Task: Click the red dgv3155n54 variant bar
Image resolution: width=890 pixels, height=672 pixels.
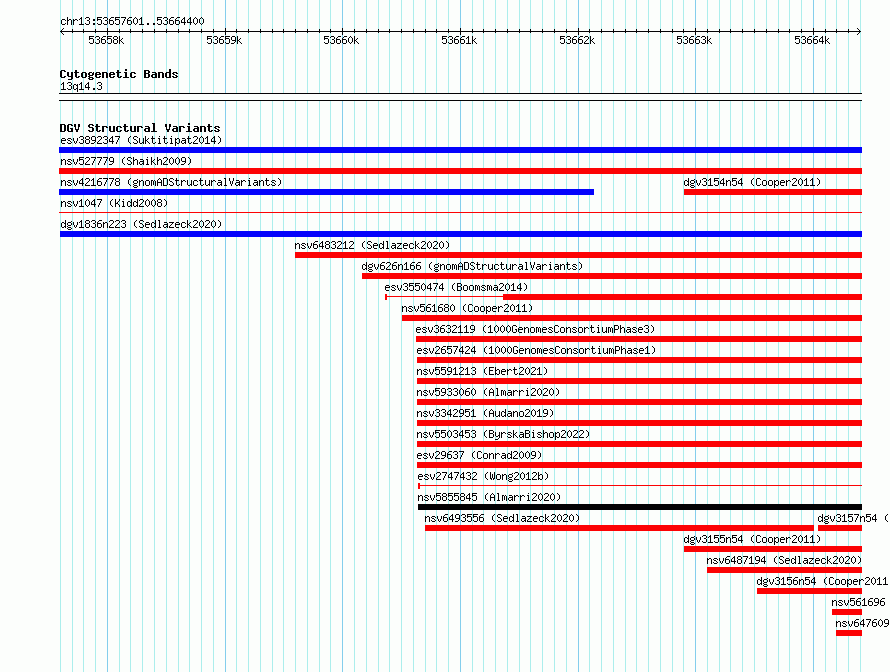Action: 773,549
